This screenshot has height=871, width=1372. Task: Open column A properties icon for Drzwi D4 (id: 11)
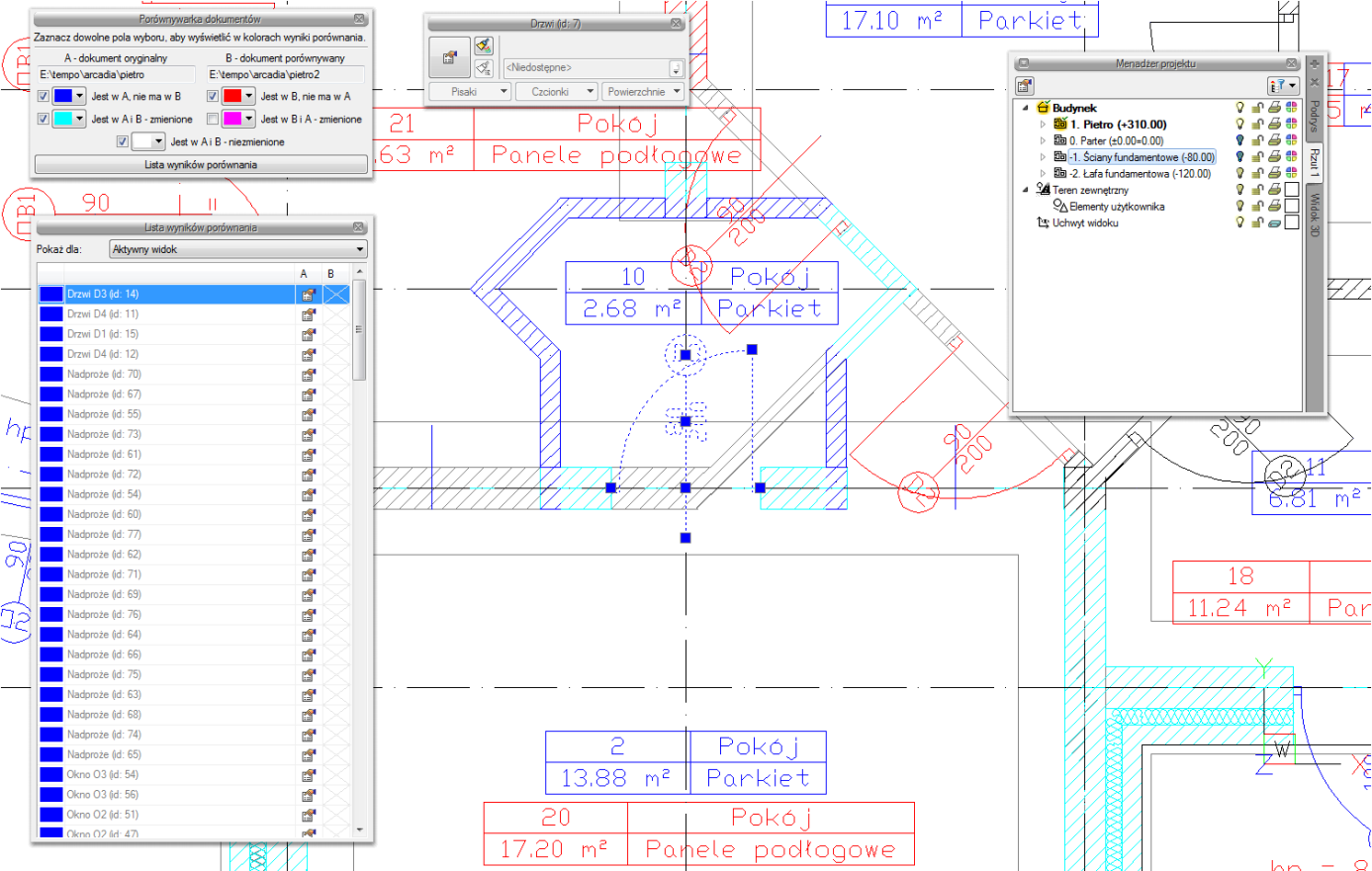pyautogui.click(x=309, y=314)
